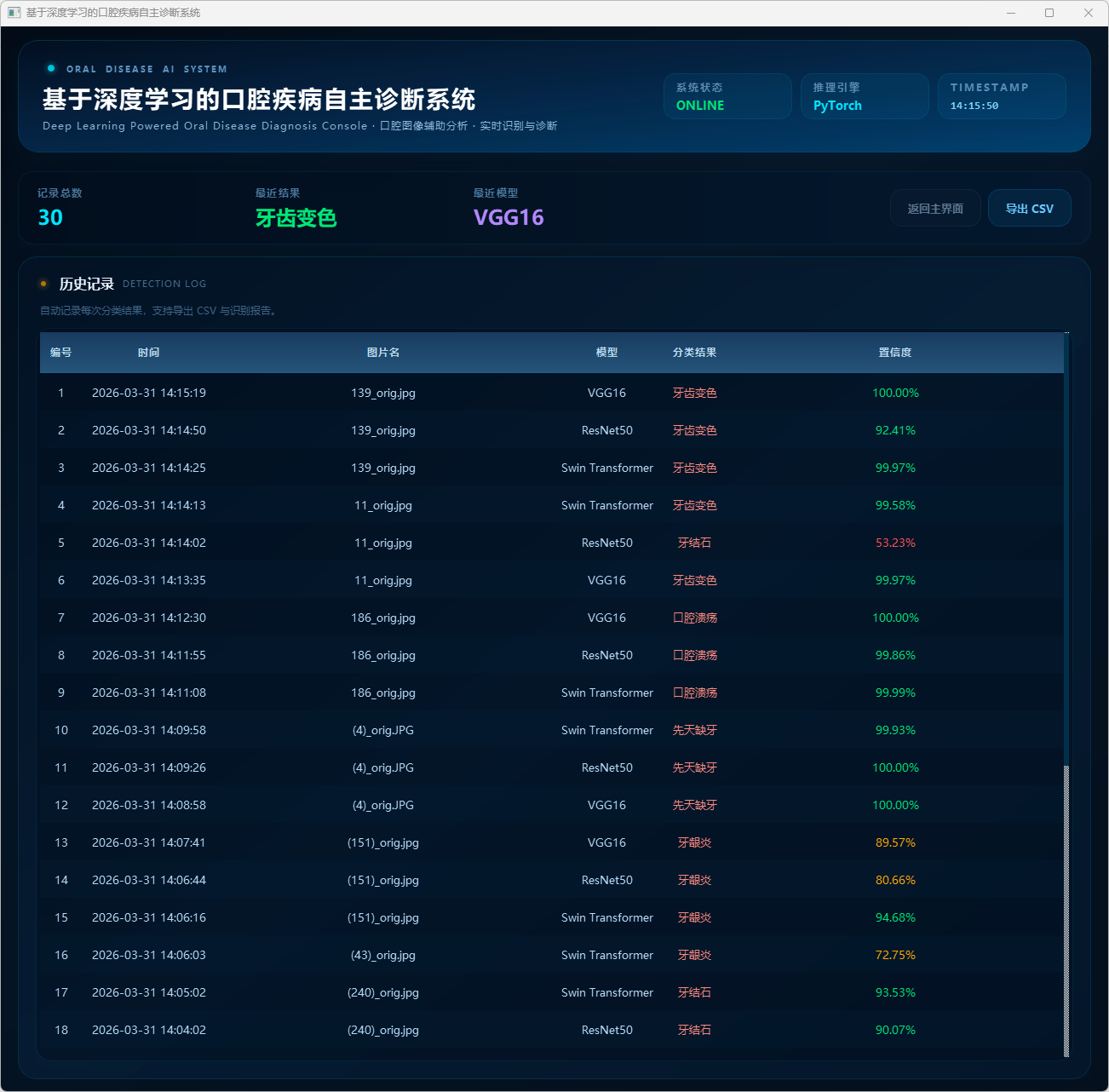Click the TIMESTAMP card
1109x1092 pixels.
point(1001,96)
